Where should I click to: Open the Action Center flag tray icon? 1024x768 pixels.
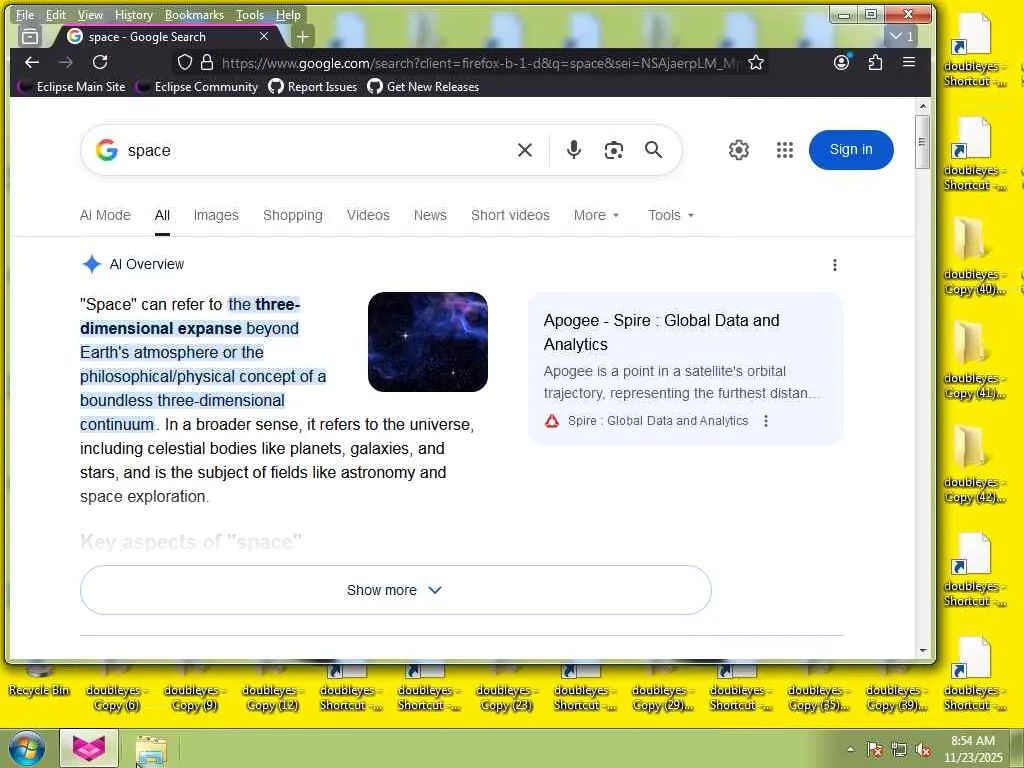pyautogui.click(x=875, y=750)
